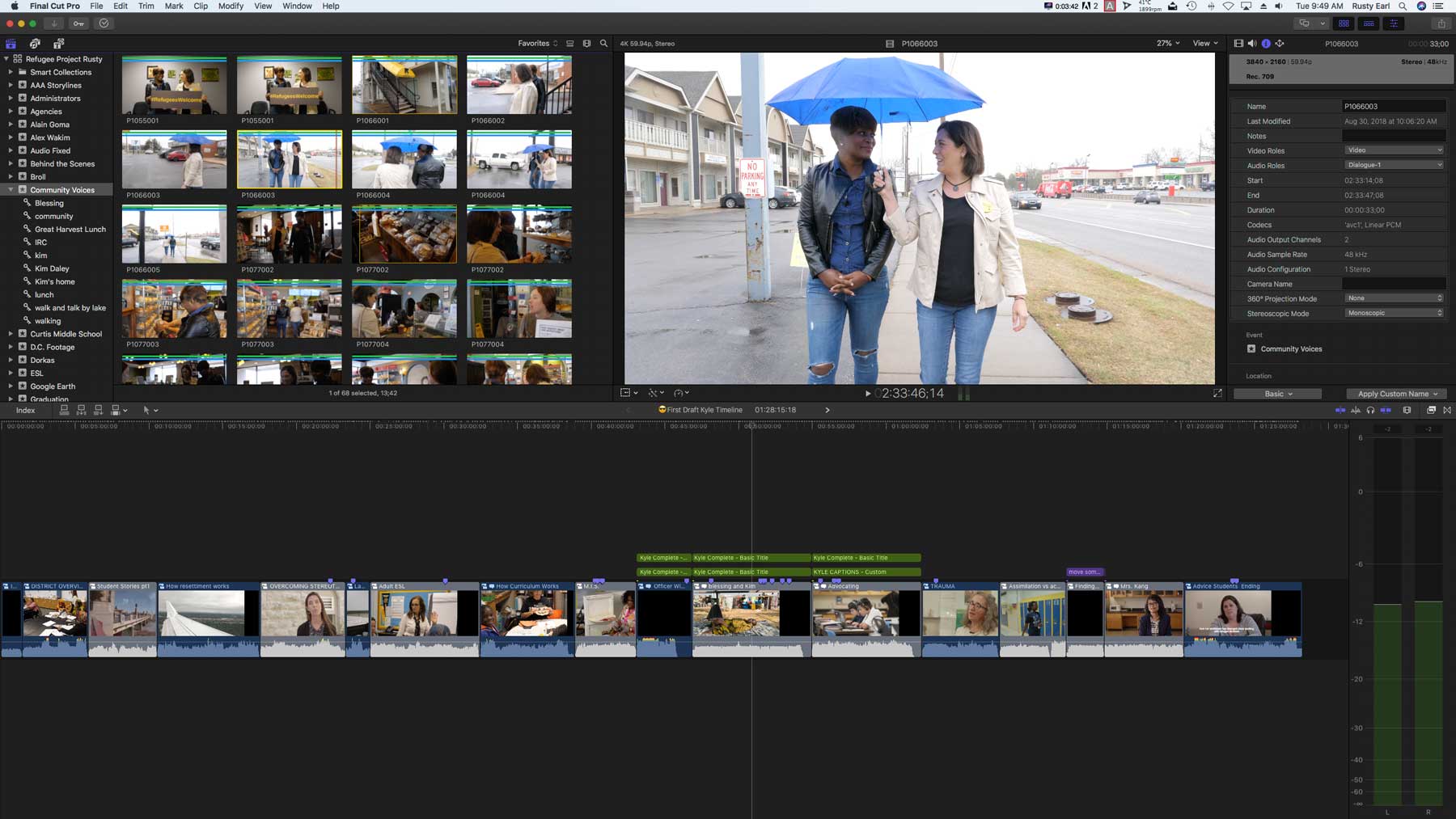Open the Clip menu

pos(201,6)
